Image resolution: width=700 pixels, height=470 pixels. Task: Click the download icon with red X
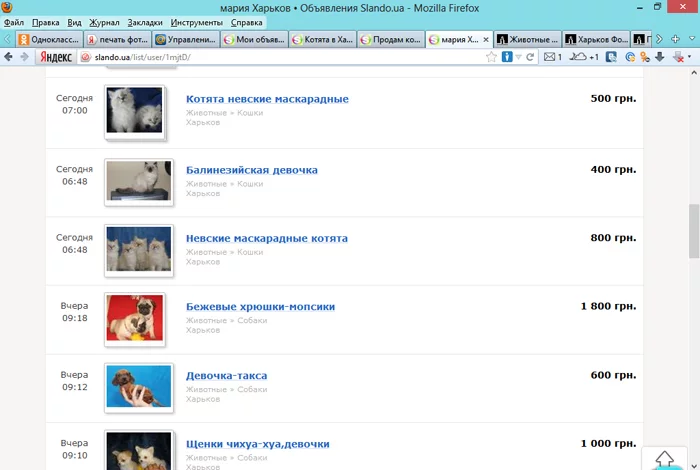point(678,57)
